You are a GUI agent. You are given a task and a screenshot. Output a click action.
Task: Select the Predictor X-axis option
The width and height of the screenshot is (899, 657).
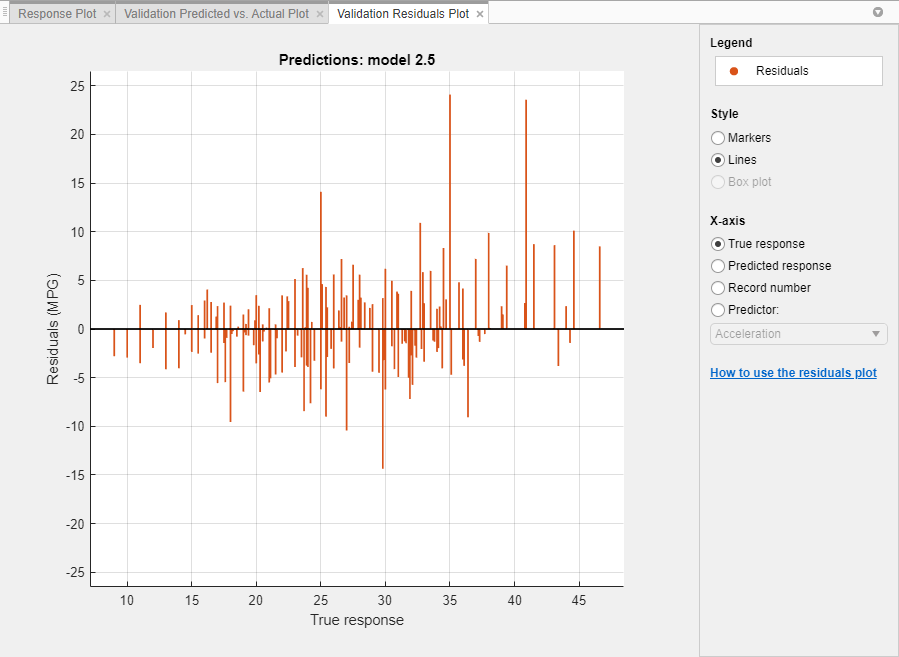[718, 310]
